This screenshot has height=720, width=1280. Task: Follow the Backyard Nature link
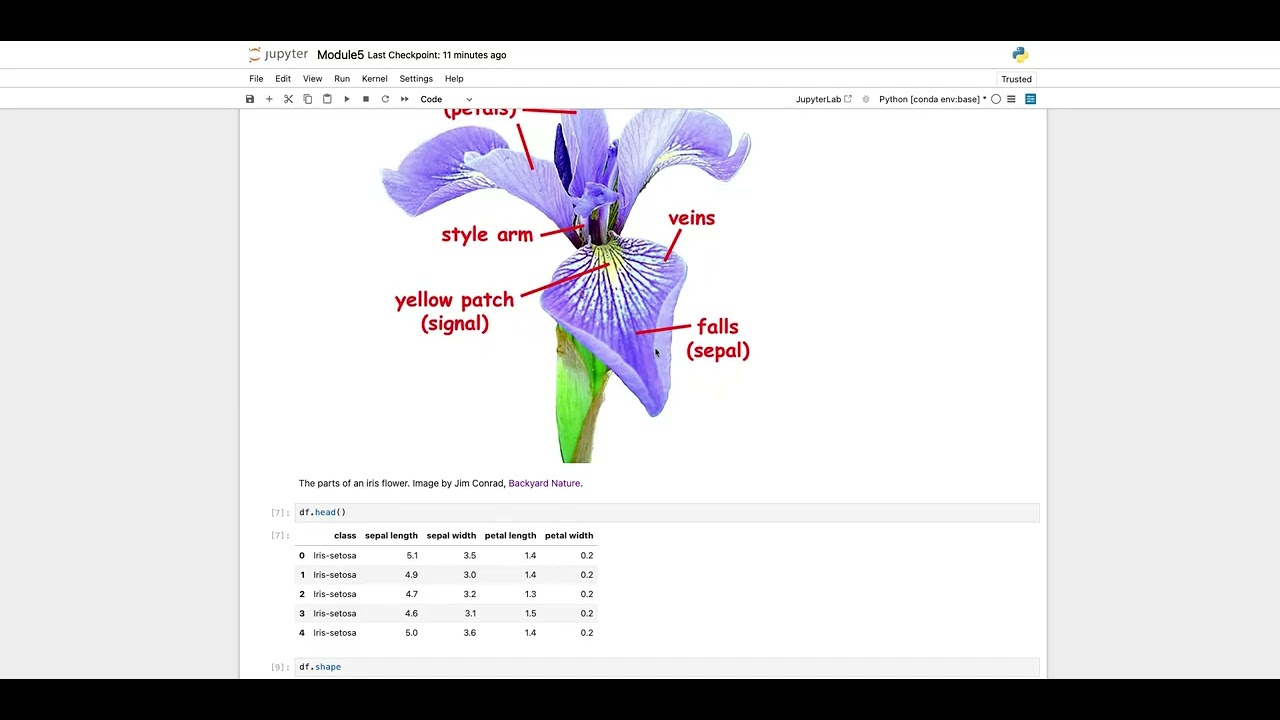pyautogui.click(x=544, y=483)
